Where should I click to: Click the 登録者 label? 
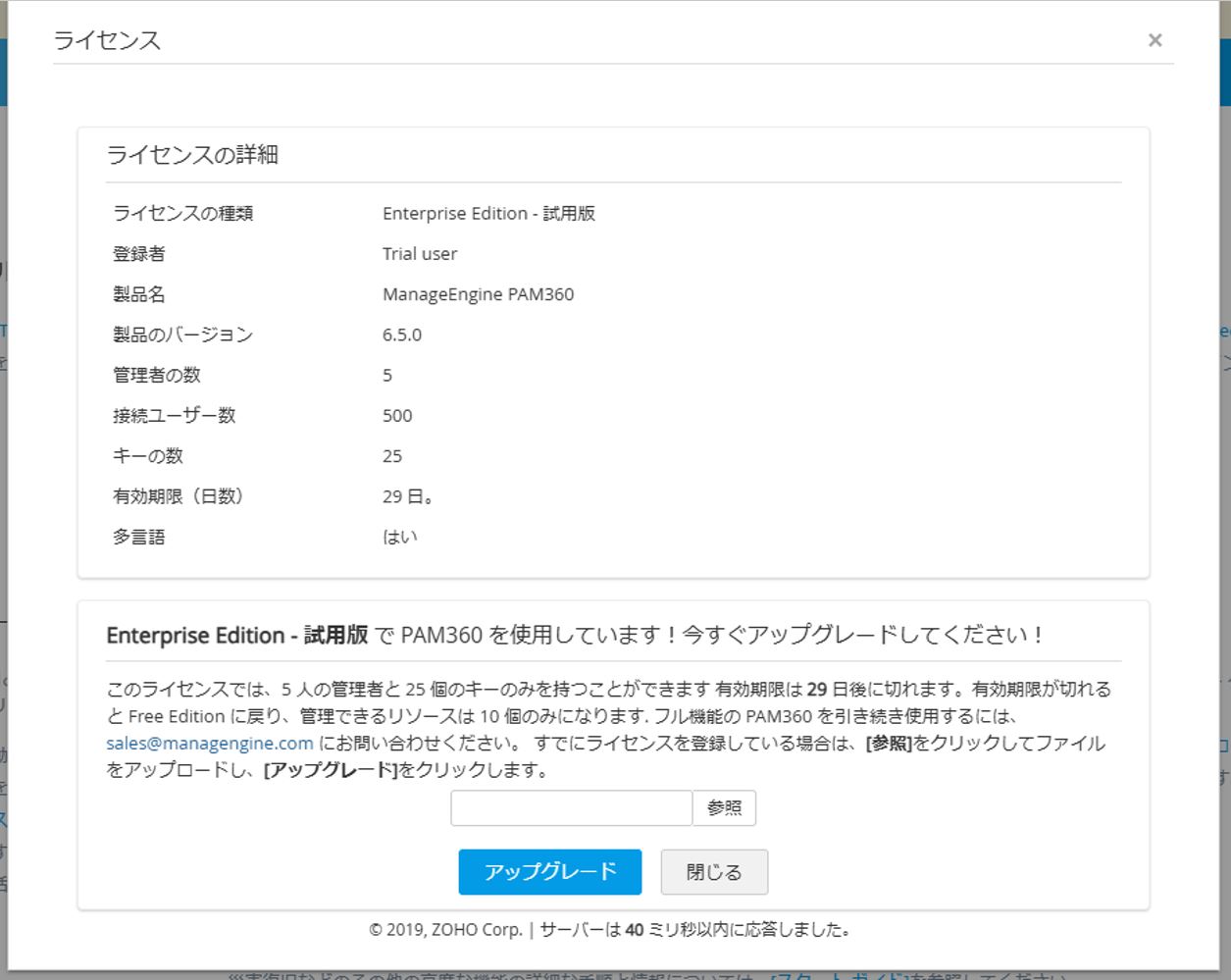pyautogui.click(x=138, y=253)
